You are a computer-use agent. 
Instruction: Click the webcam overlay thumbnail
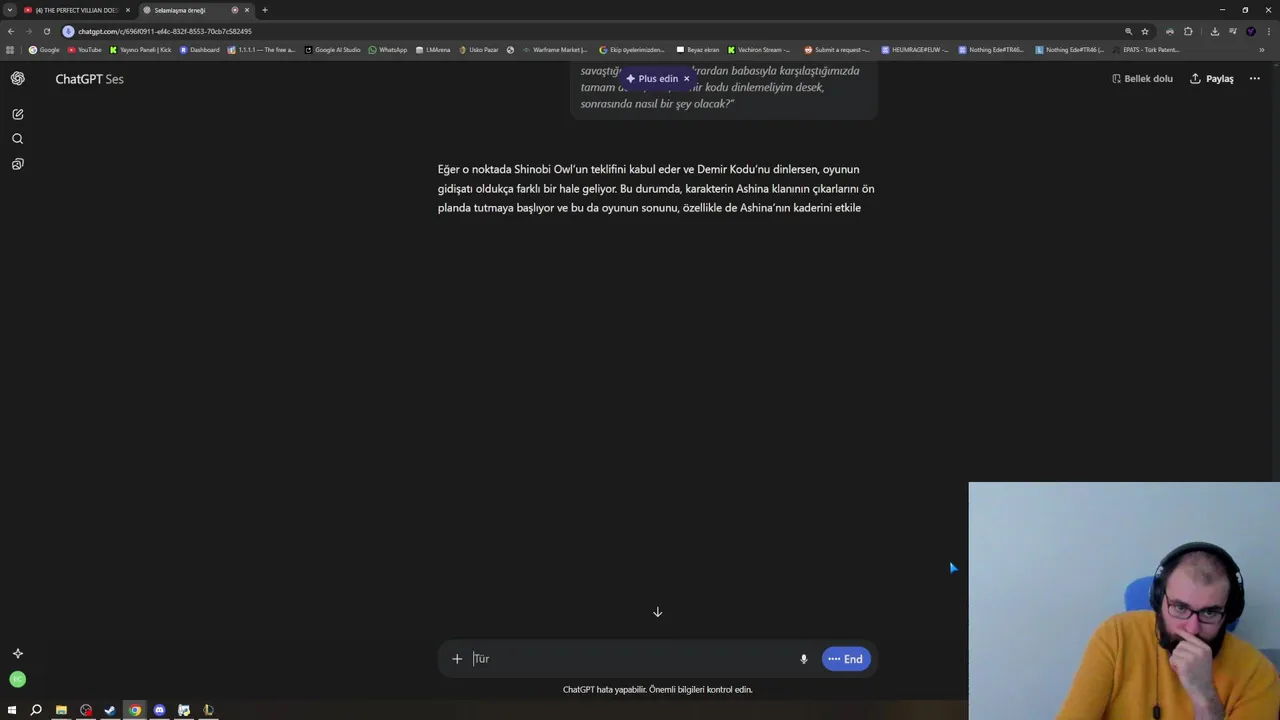1124,601
